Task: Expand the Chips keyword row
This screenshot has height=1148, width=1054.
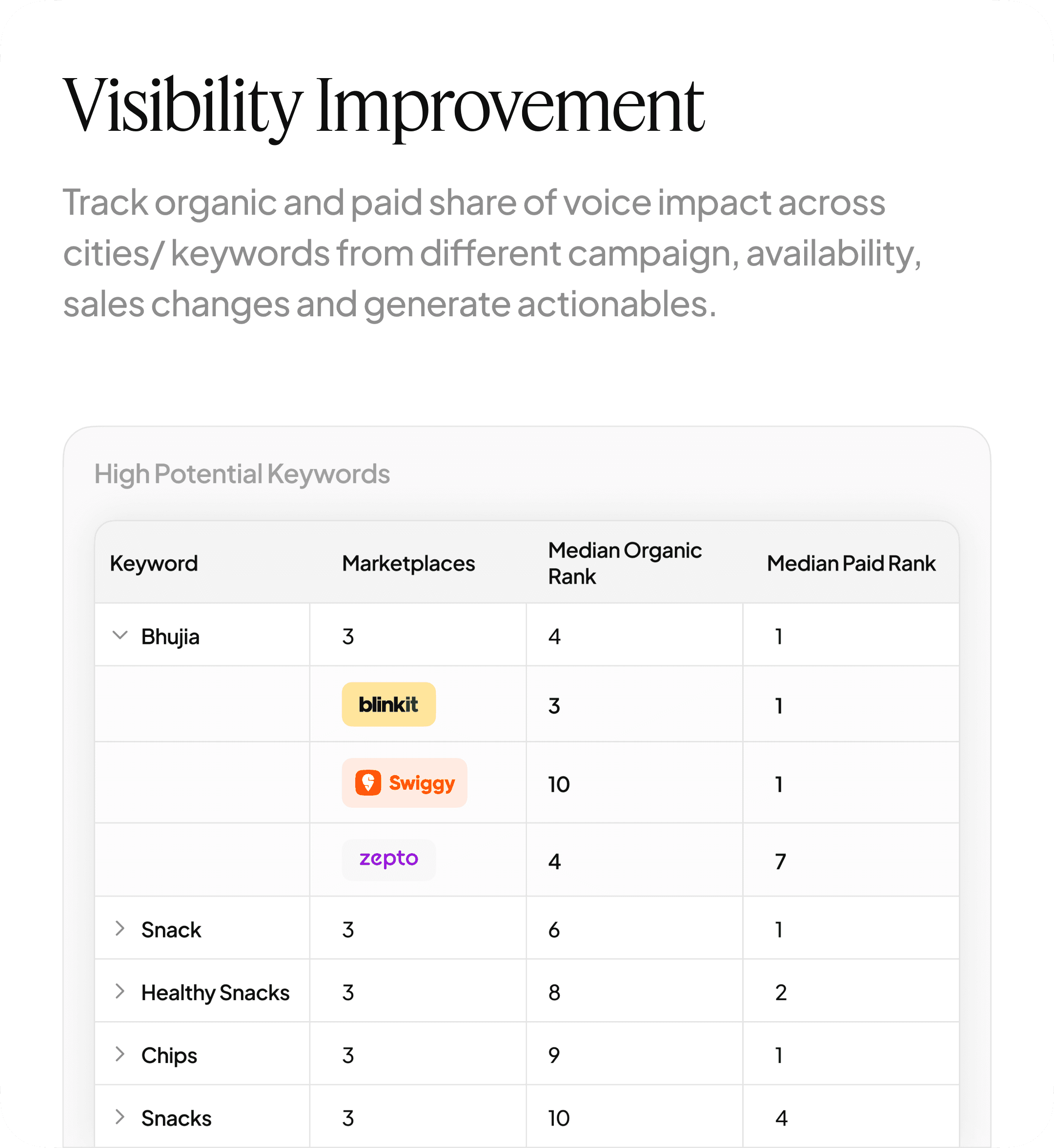Action: (x=120, y=1054)
